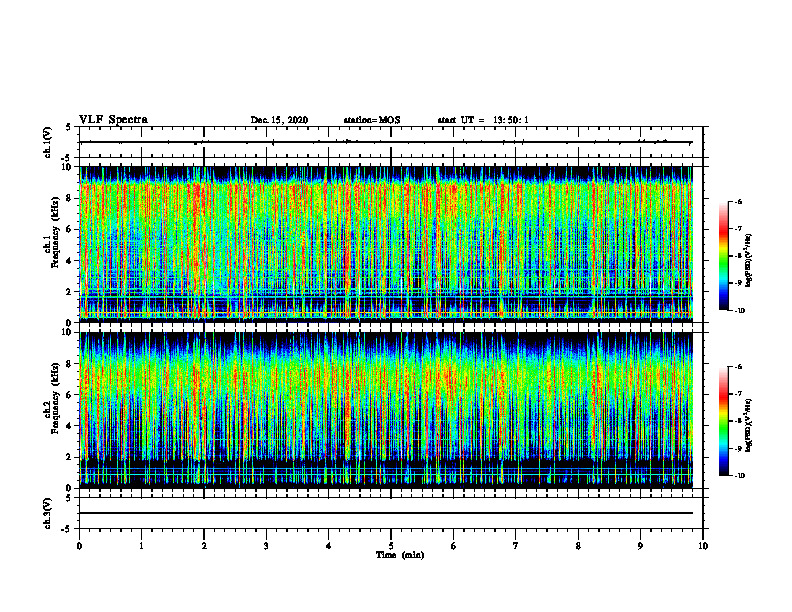Click inside the ch.2 spectrogram panel
The image size is (792, 612).
pyautogui.click(x=386, y=410)
